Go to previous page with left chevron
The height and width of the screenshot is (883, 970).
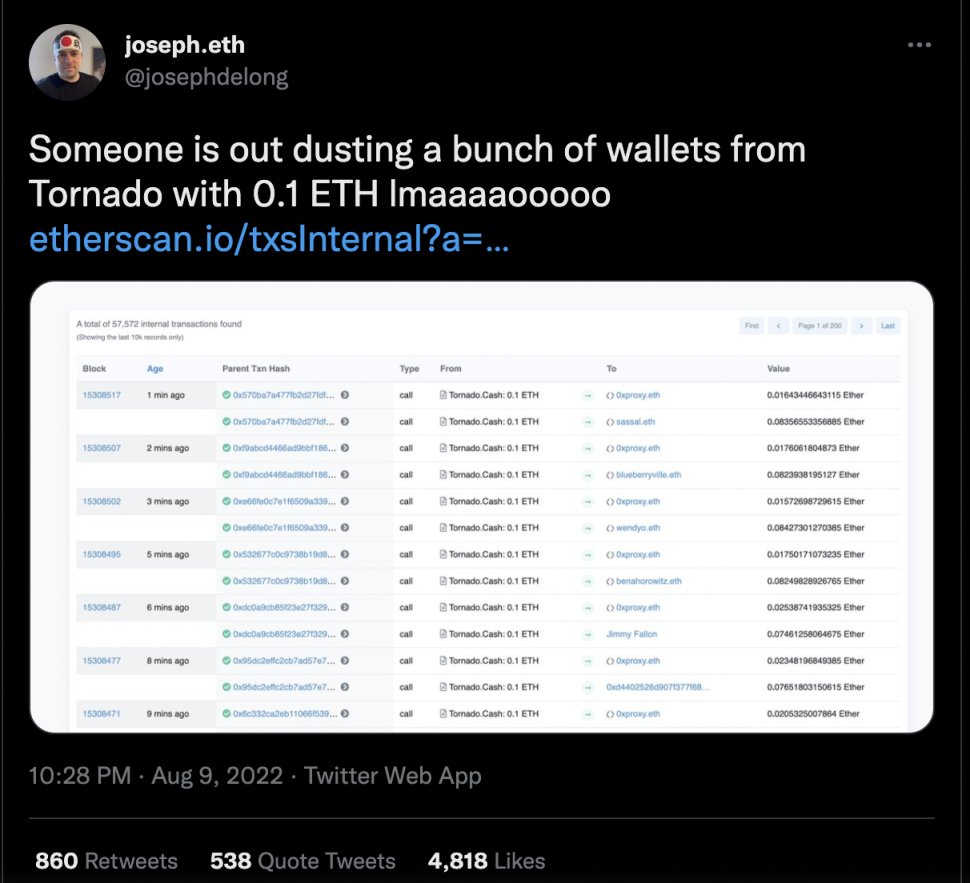(x=776, y=326)
